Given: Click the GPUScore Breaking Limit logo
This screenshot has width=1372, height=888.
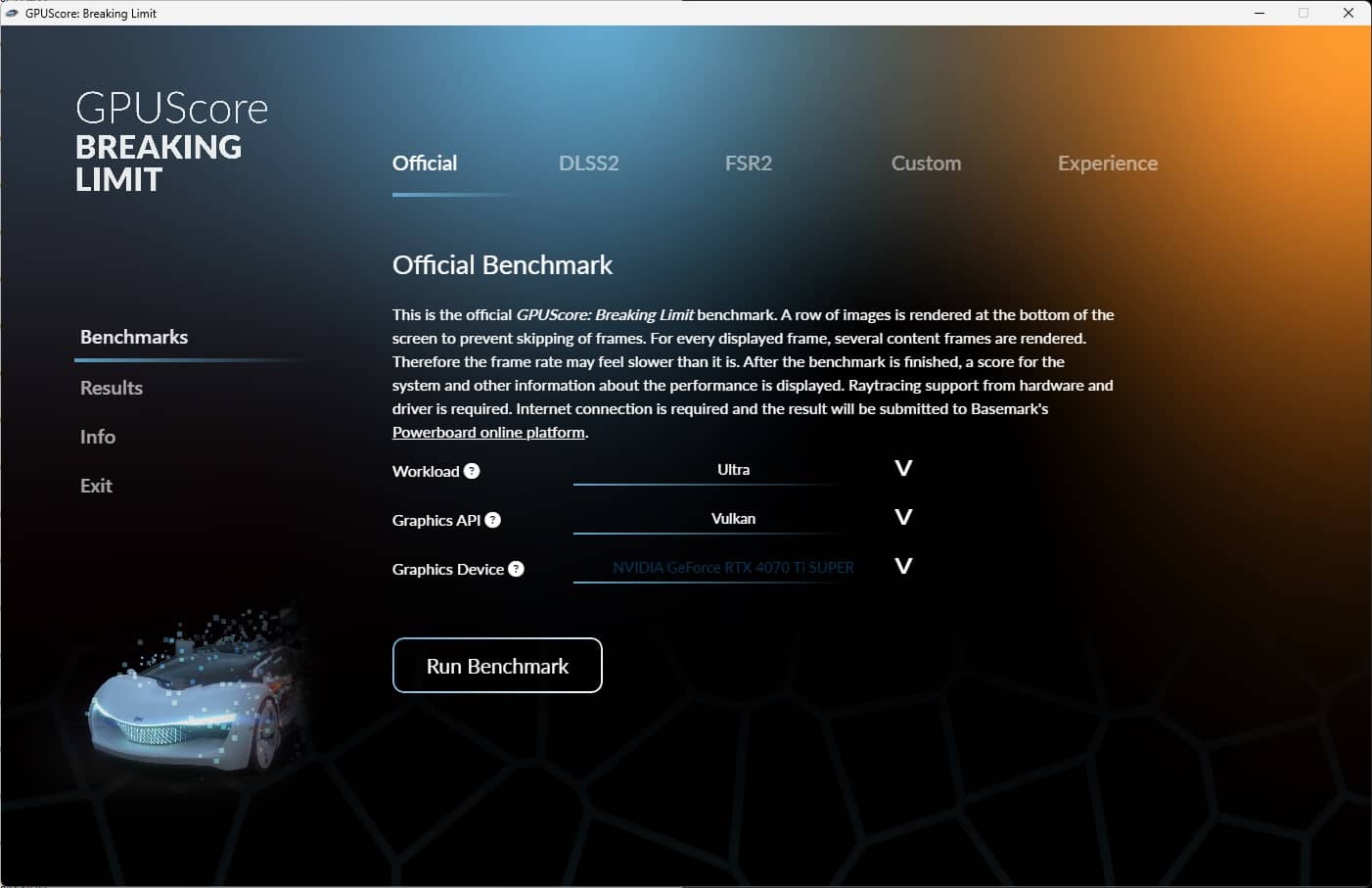Looking at the screenshot, I should [171, 142].
